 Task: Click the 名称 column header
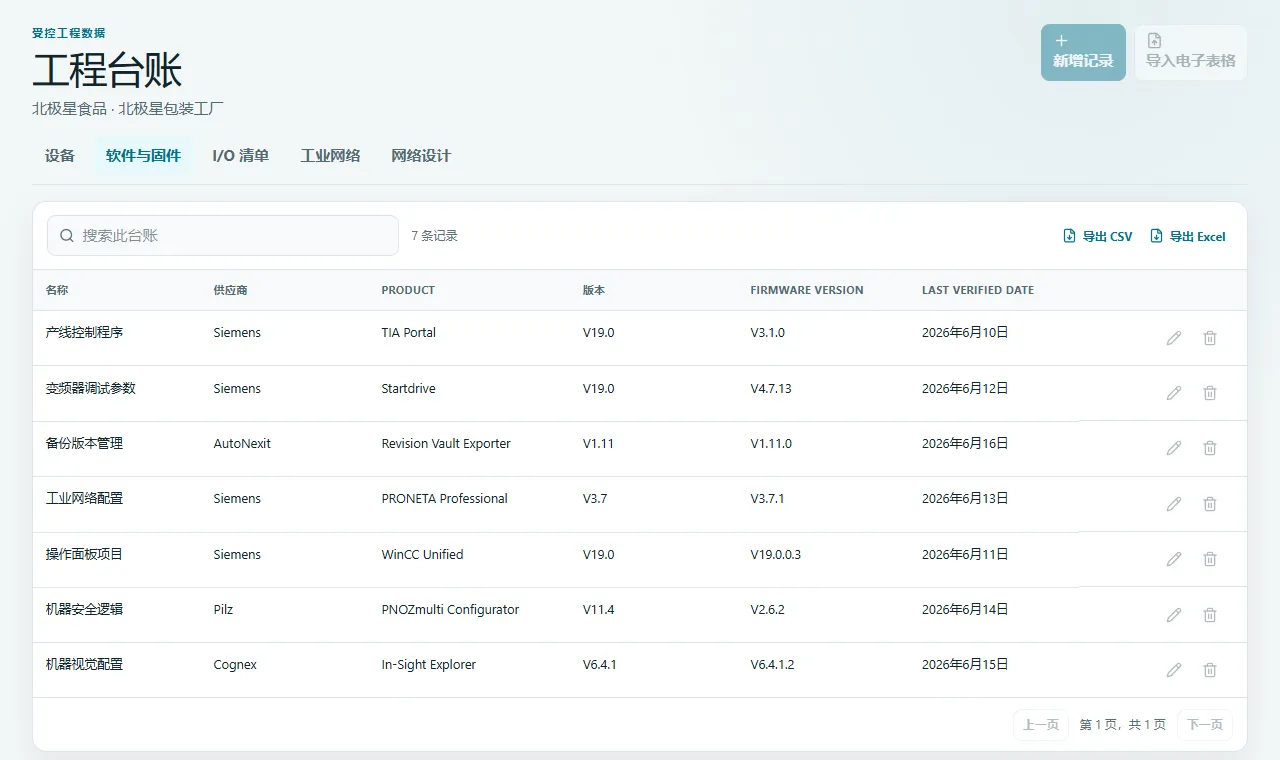tap(57, 290)
